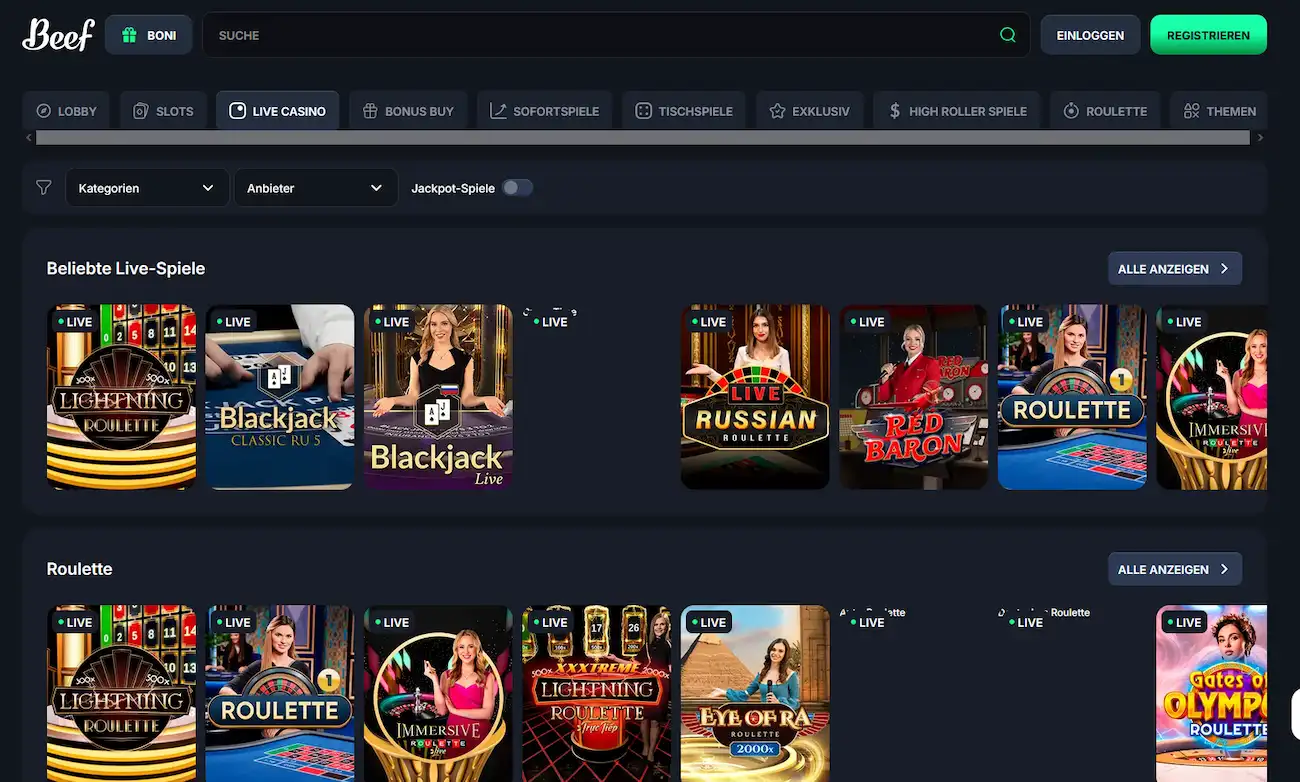Click the search magnifier icon
The height and width of the screenshot is (782, 1300).
(1008, 35)
